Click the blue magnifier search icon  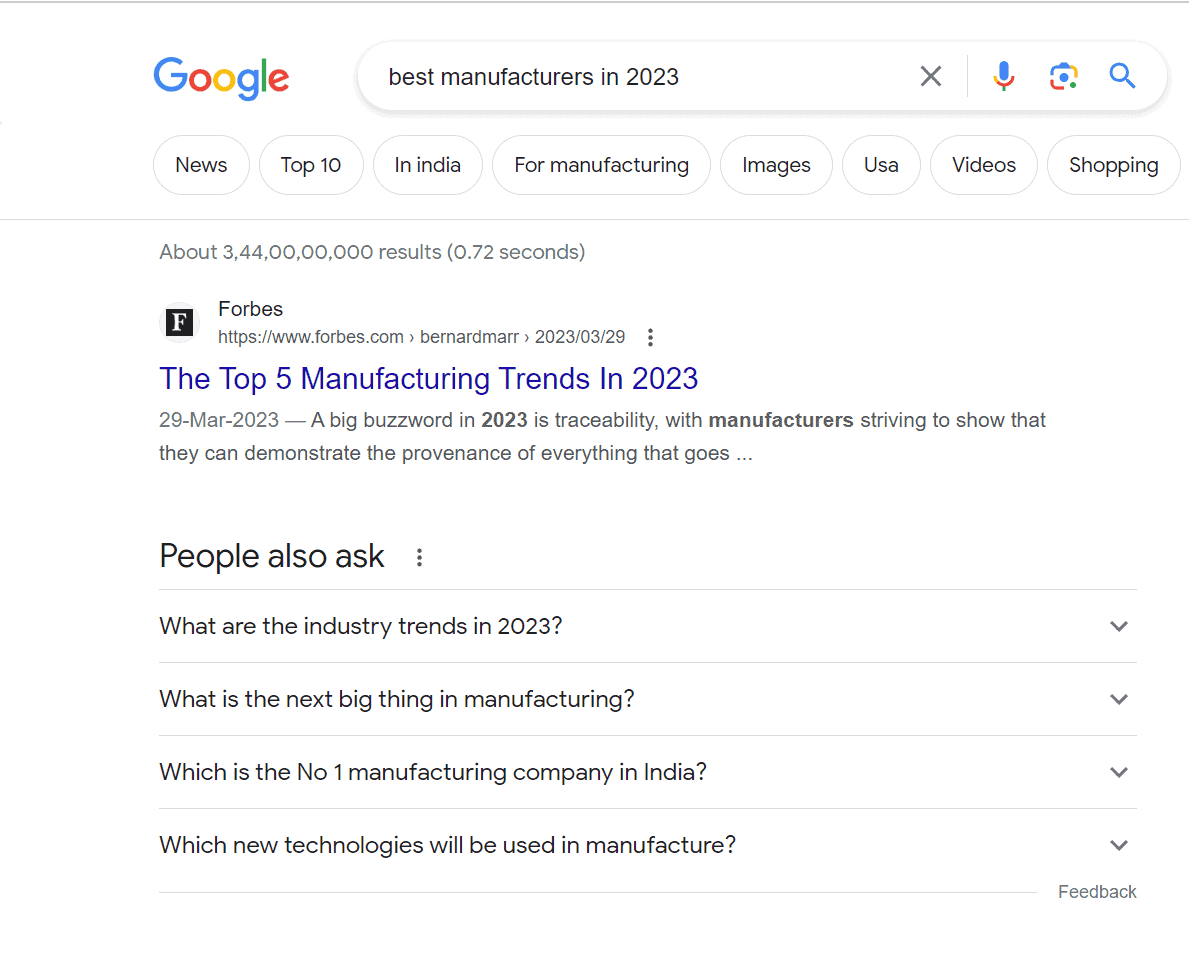pyautogui.click(x=1122, y=76)
